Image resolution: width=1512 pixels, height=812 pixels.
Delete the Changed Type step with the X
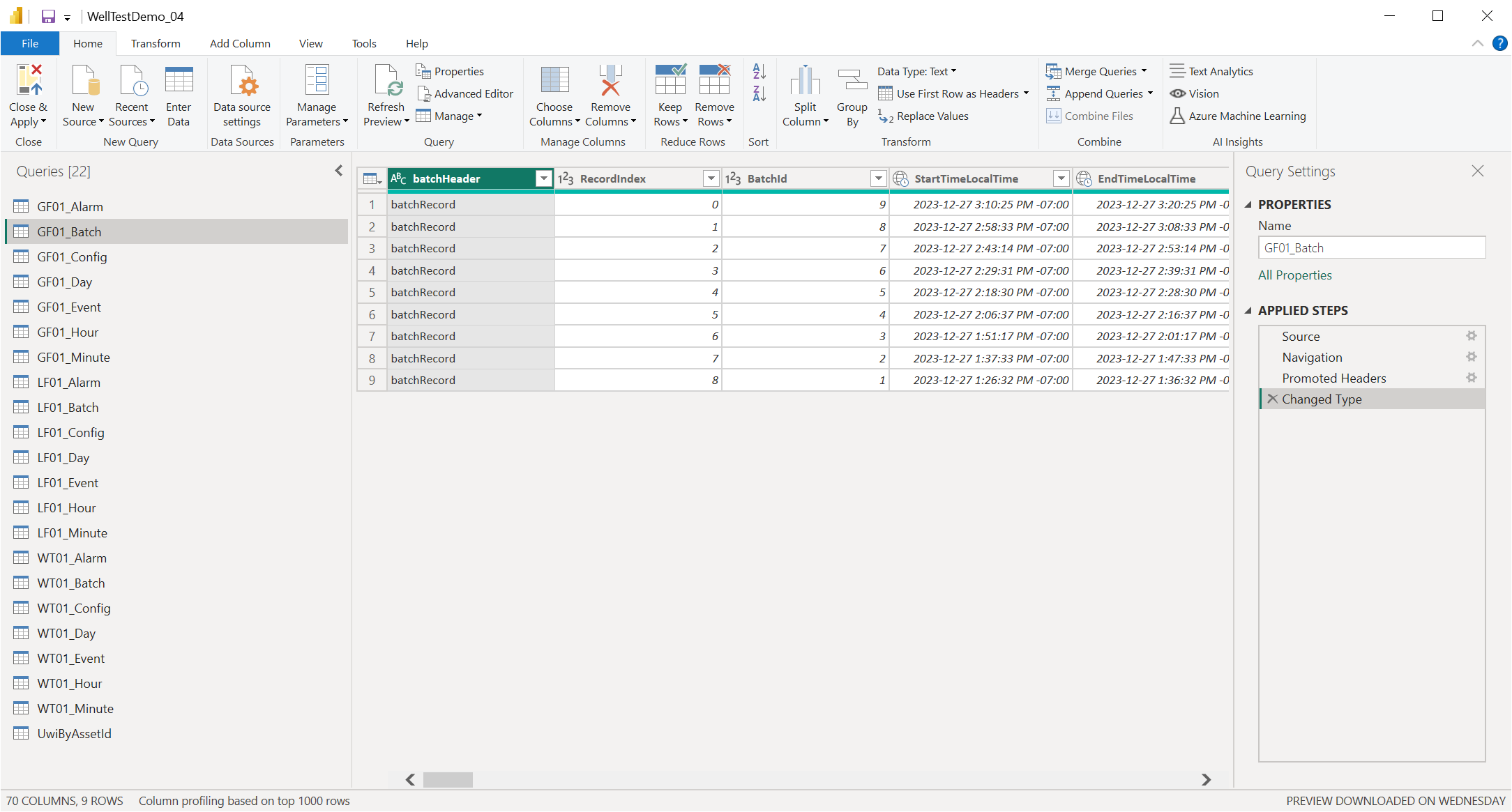point(1272,399)
